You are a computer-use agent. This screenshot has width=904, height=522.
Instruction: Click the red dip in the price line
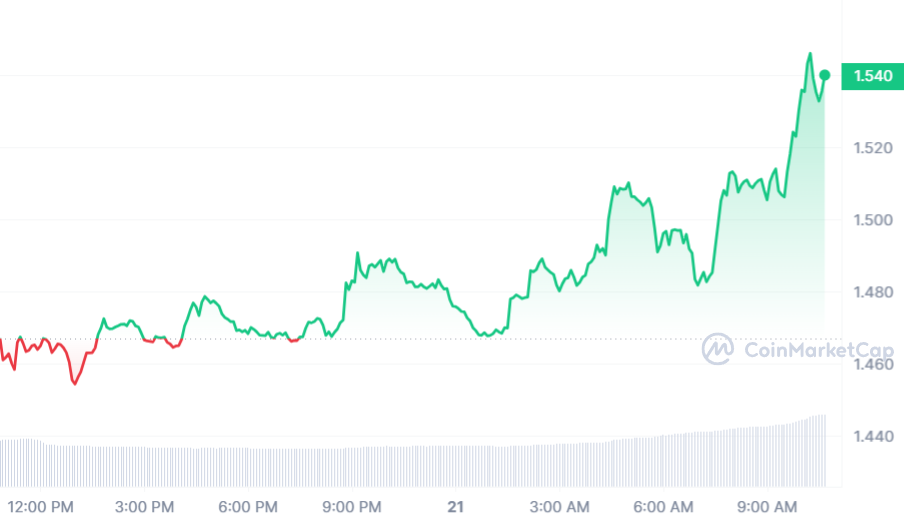click(x=74, y=383)
